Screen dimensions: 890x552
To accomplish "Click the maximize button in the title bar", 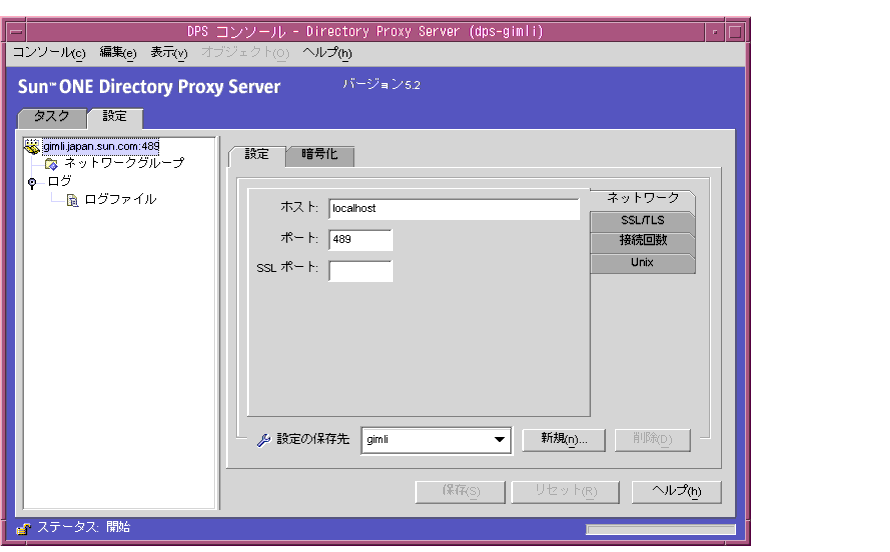I will 734,32.
